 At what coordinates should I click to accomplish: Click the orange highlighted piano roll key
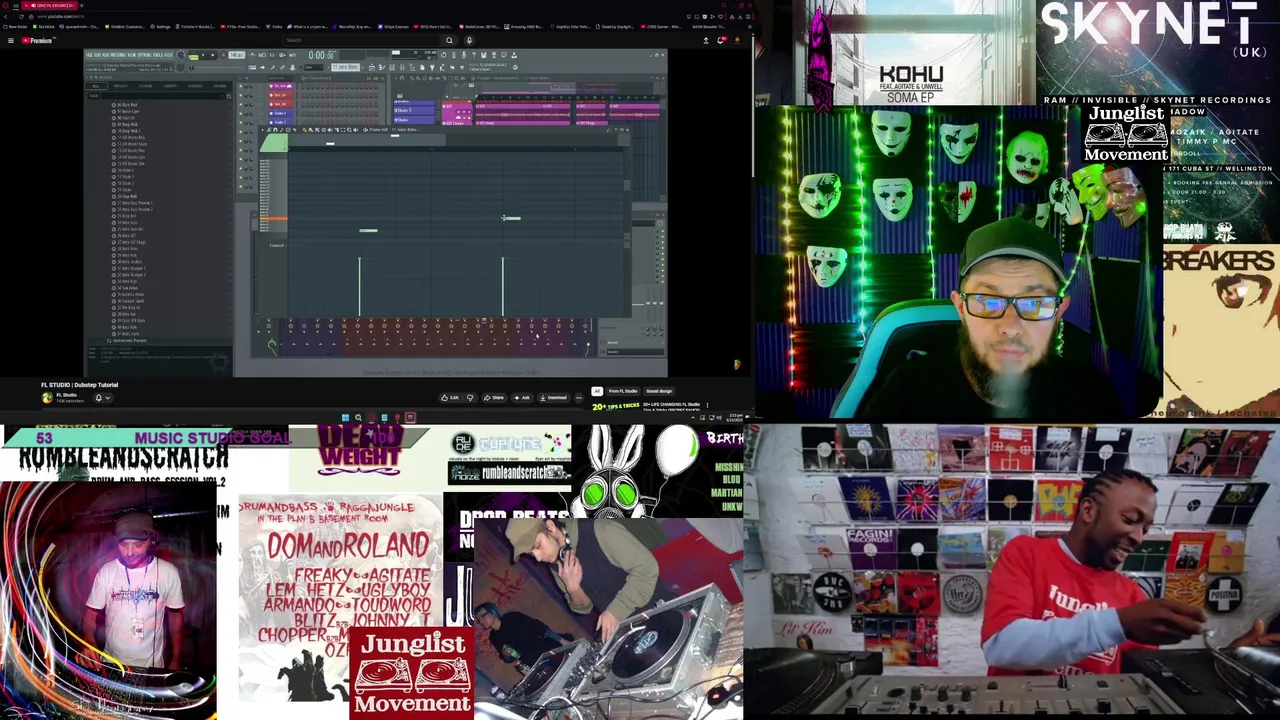pyautogui.click(x=274, y=218)
